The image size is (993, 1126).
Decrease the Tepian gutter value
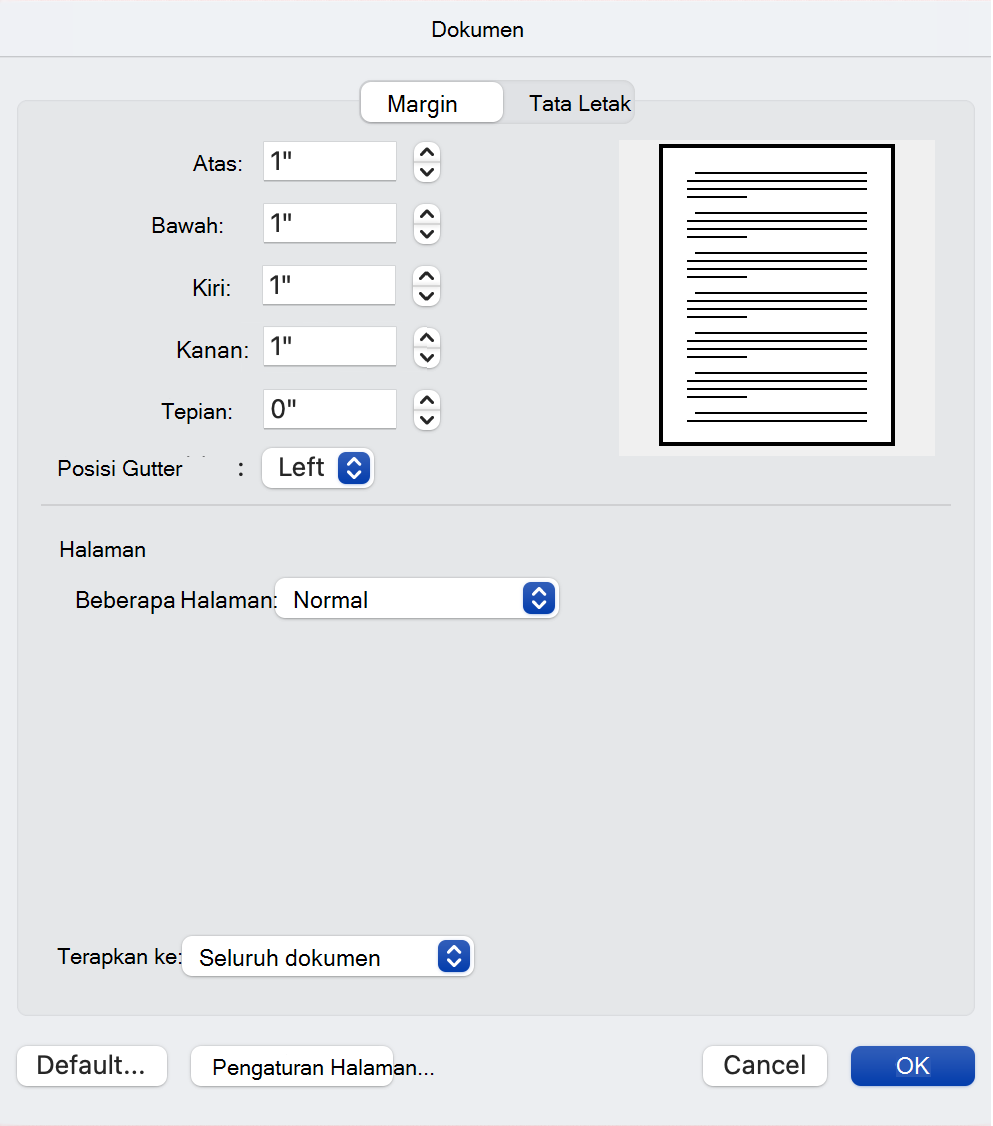[426, 420]
